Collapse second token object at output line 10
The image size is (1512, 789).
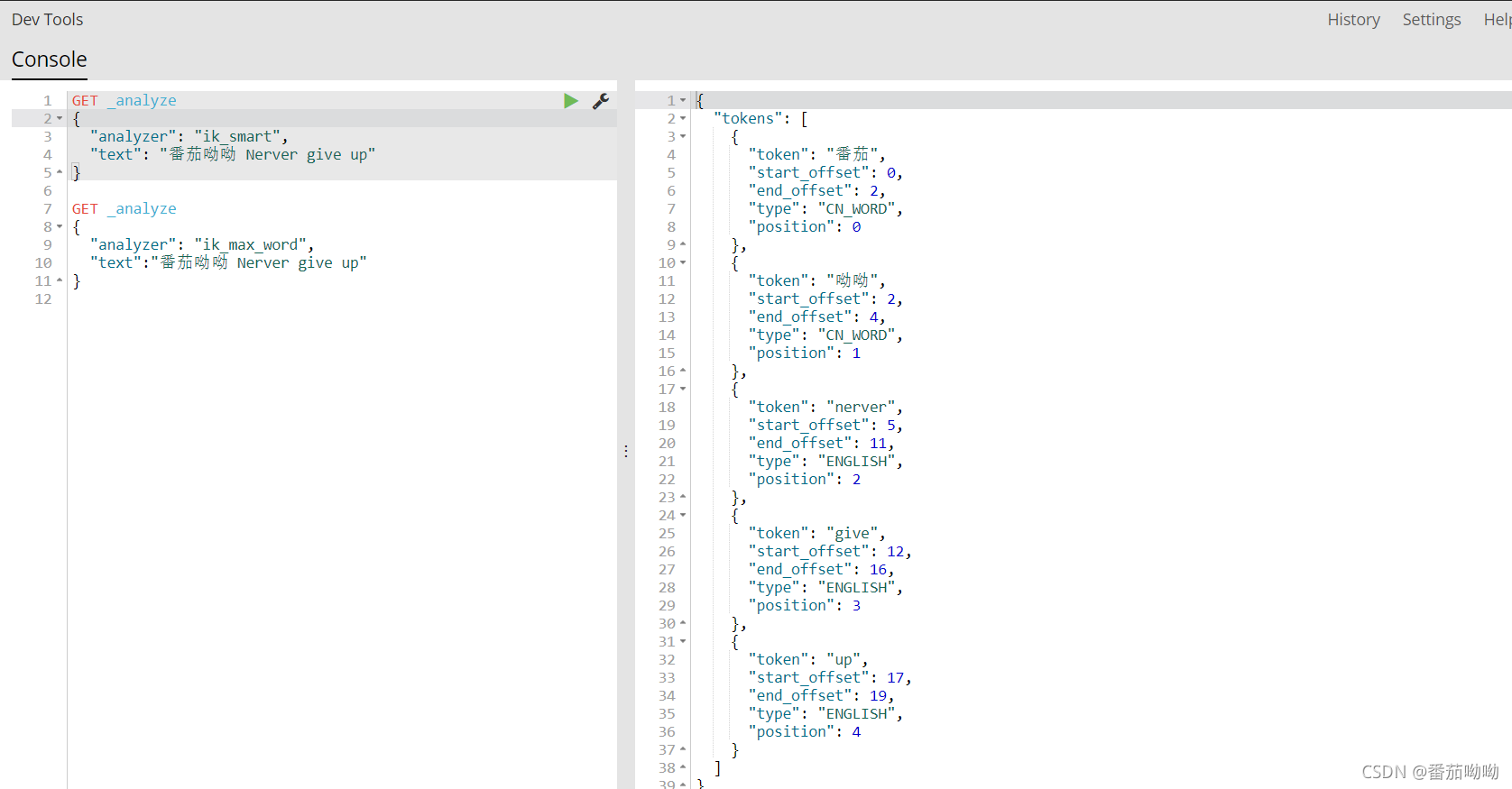pos(683,262)
